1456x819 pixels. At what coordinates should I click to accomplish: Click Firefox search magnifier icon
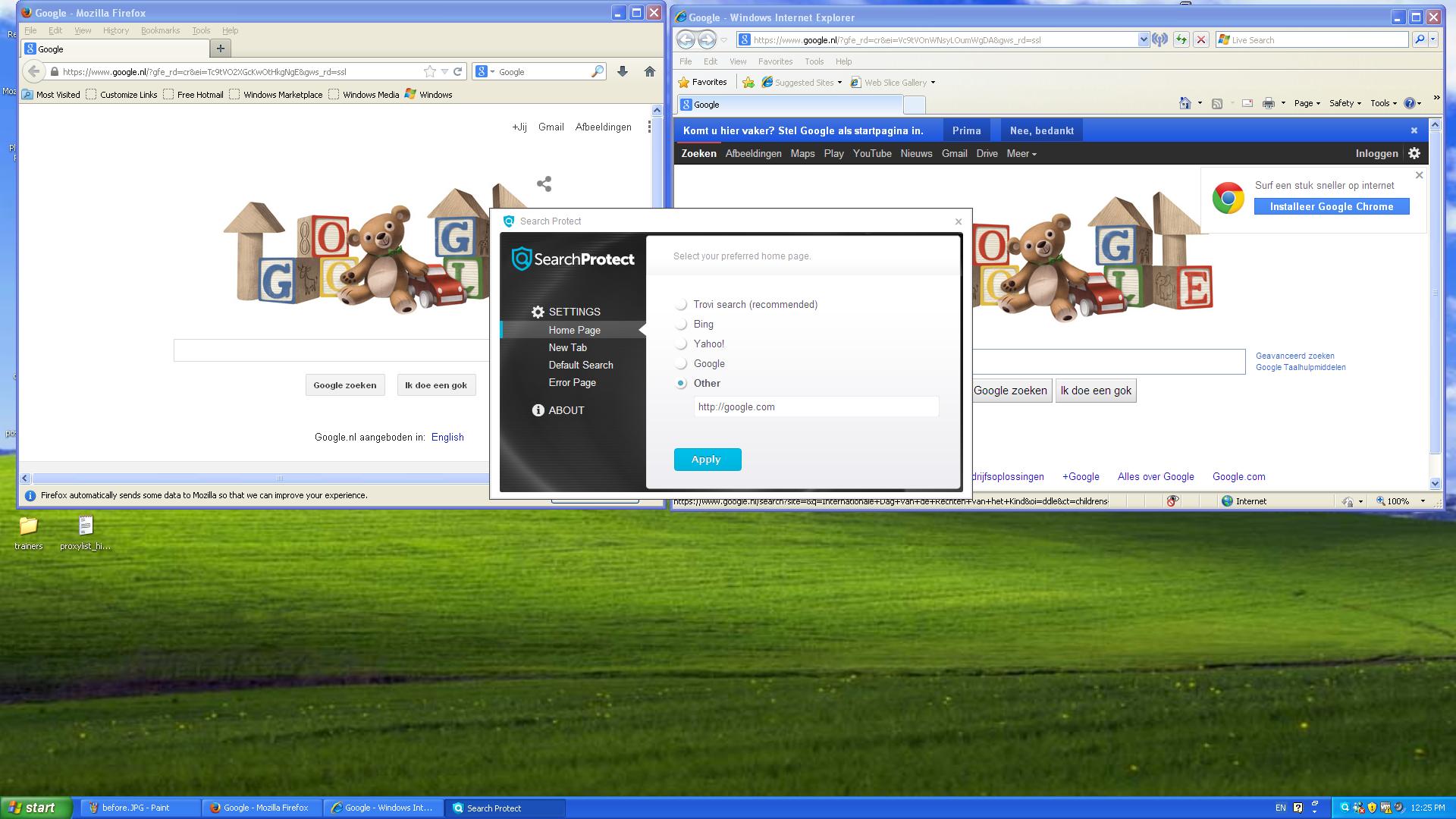coord(598,71)
